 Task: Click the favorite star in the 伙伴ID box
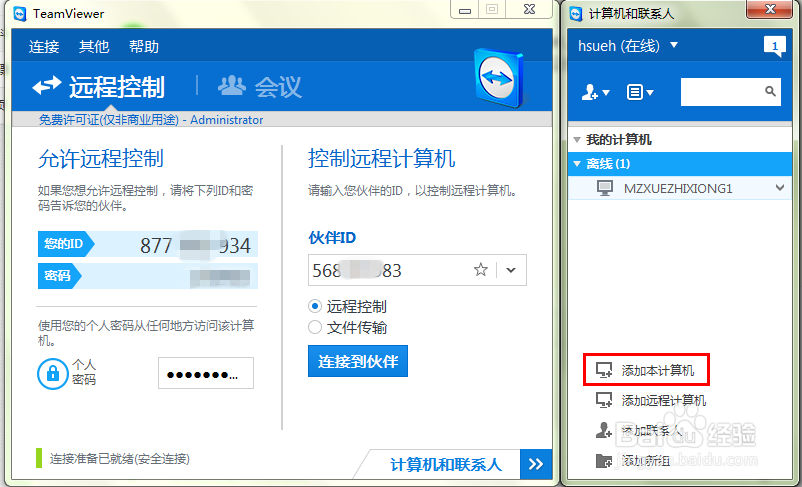point(481,270)
